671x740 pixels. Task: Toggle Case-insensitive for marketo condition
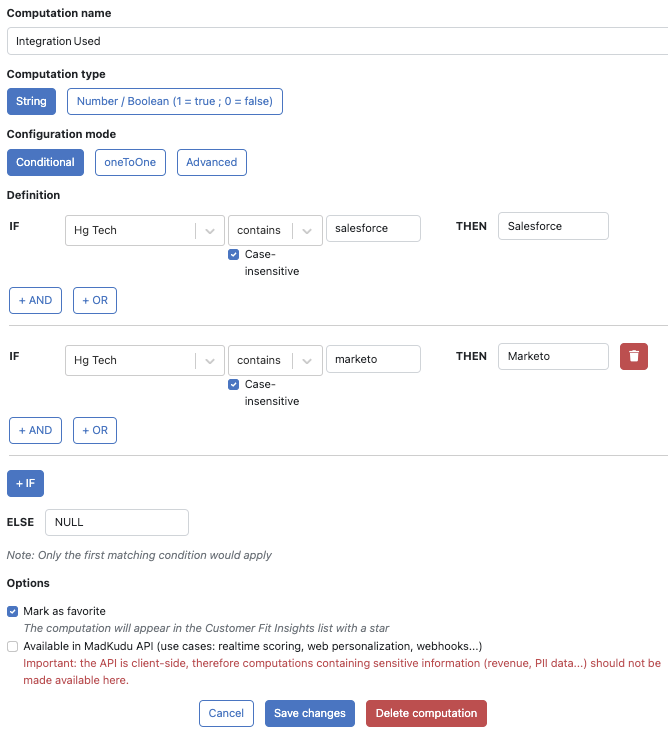click(233, 385)
